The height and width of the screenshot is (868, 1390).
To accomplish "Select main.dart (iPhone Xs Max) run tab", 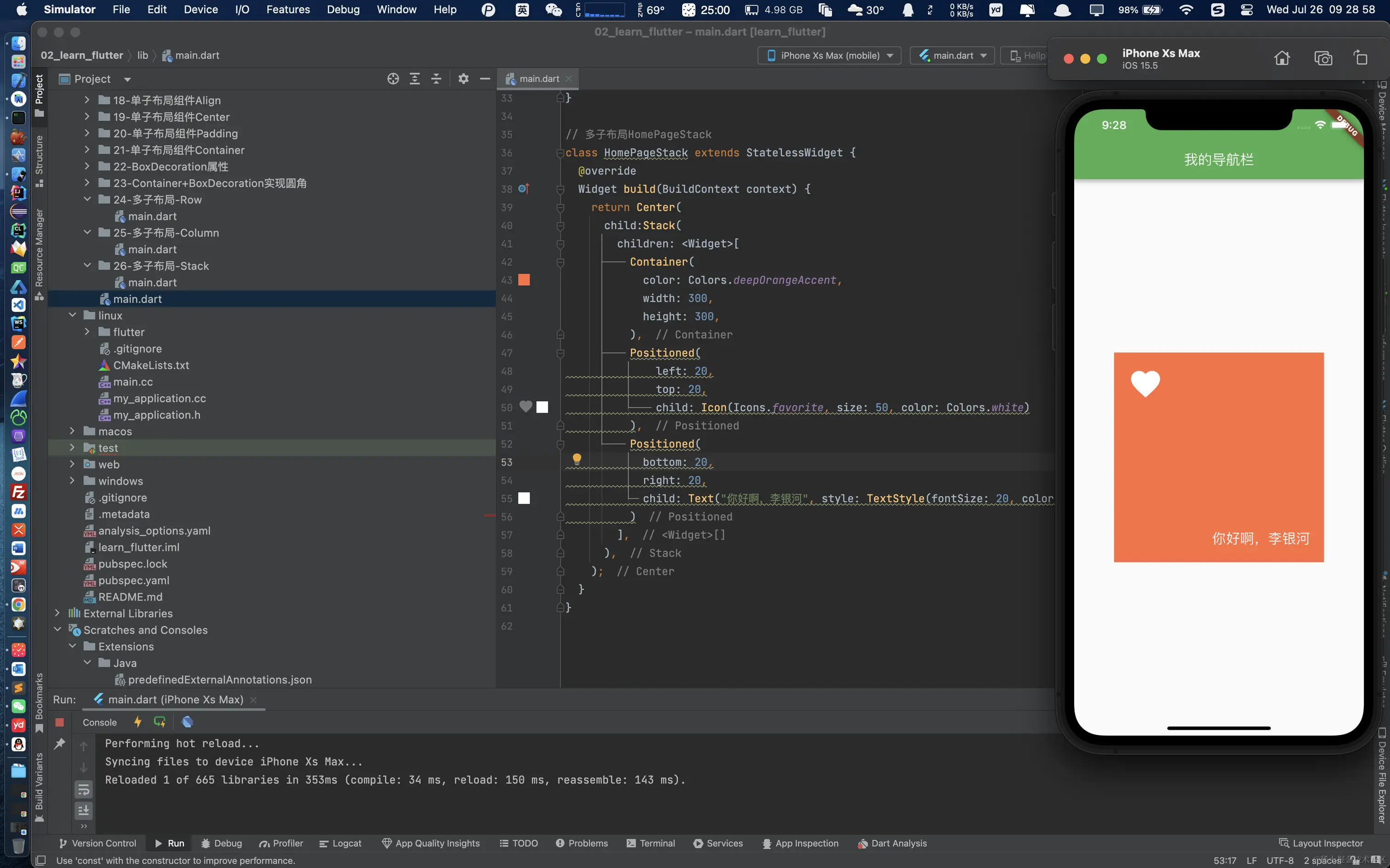I will (175, 699).
